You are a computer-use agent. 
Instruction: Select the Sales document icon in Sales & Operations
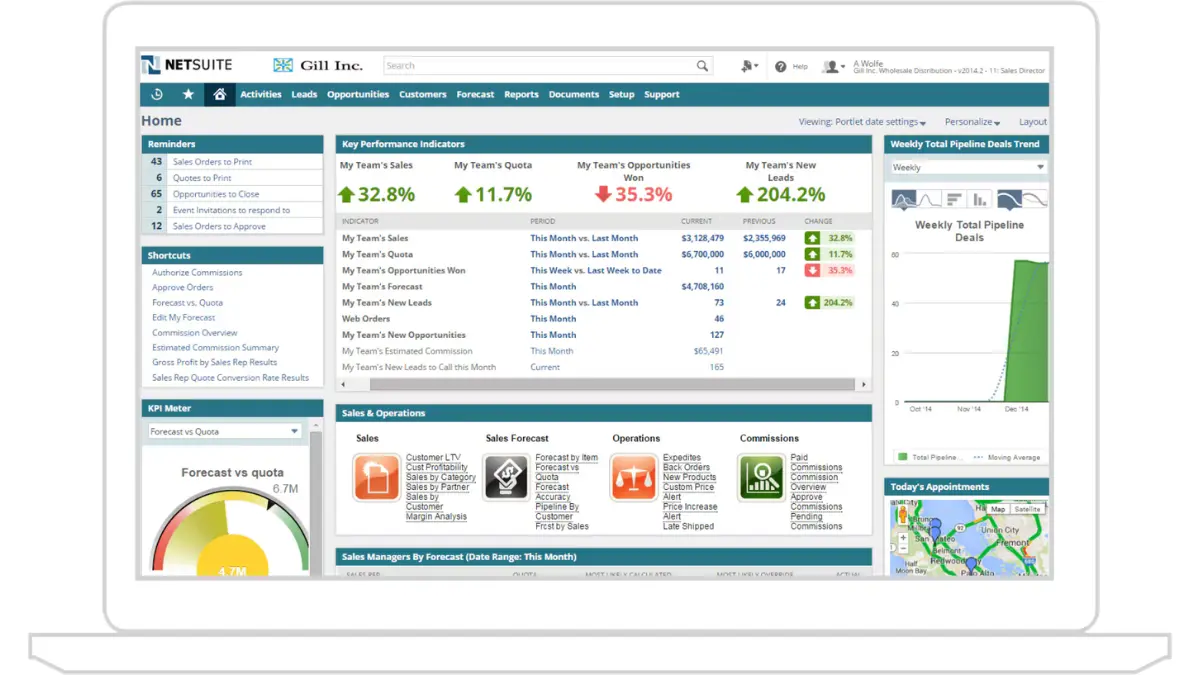[x=377, y=477]
